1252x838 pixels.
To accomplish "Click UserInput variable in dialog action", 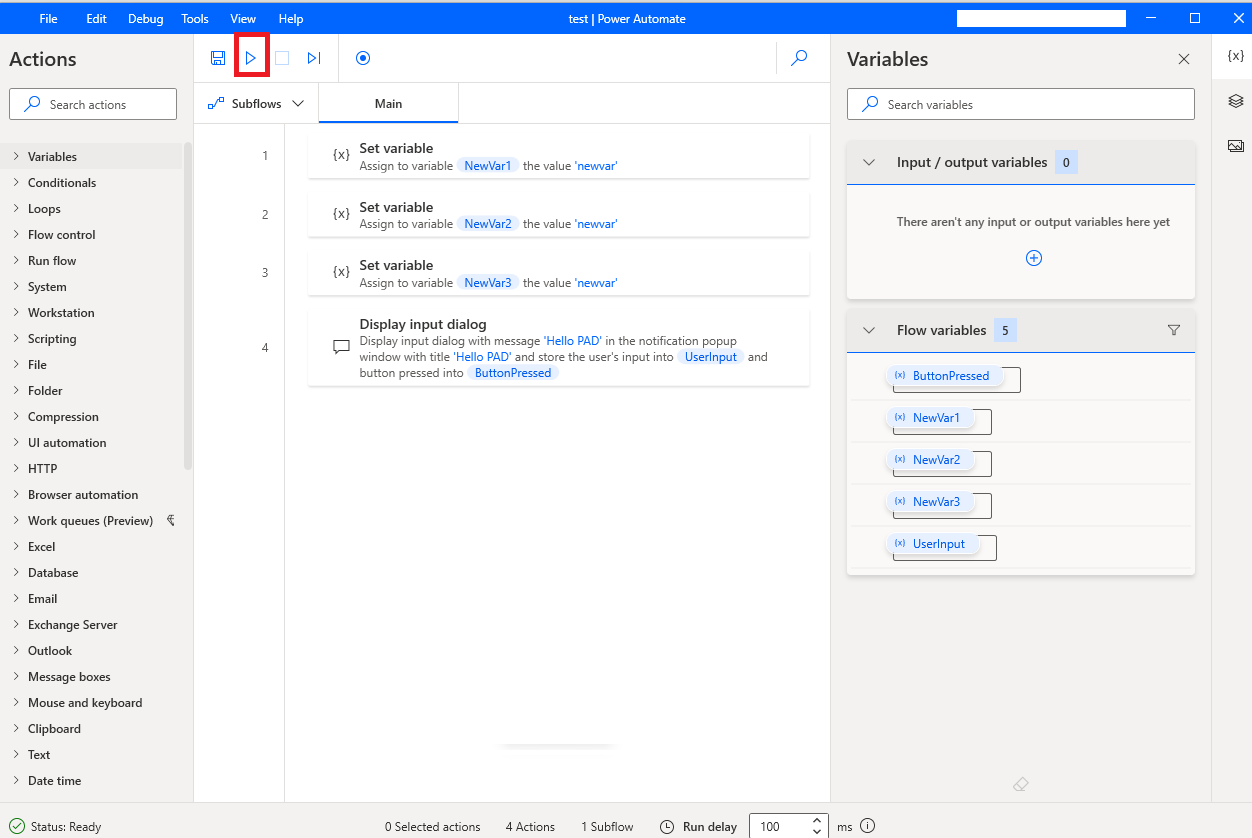I will point(710,357).
